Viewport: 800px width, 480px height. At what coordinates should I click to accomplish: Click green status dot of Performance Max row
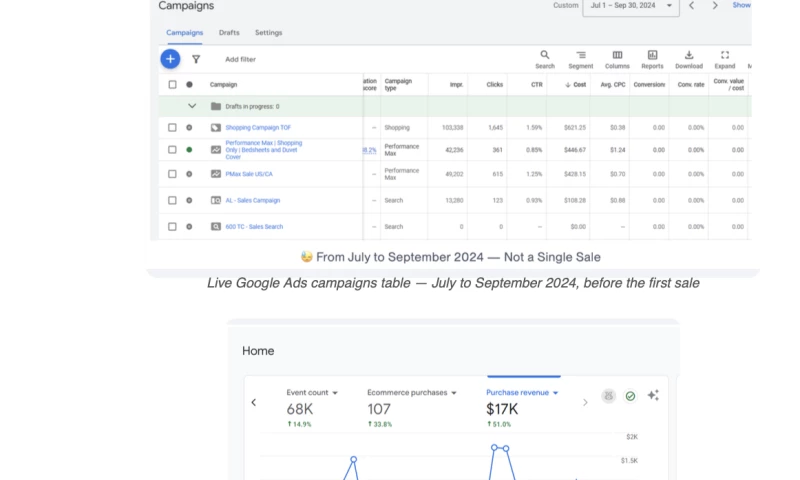point(189,150)
